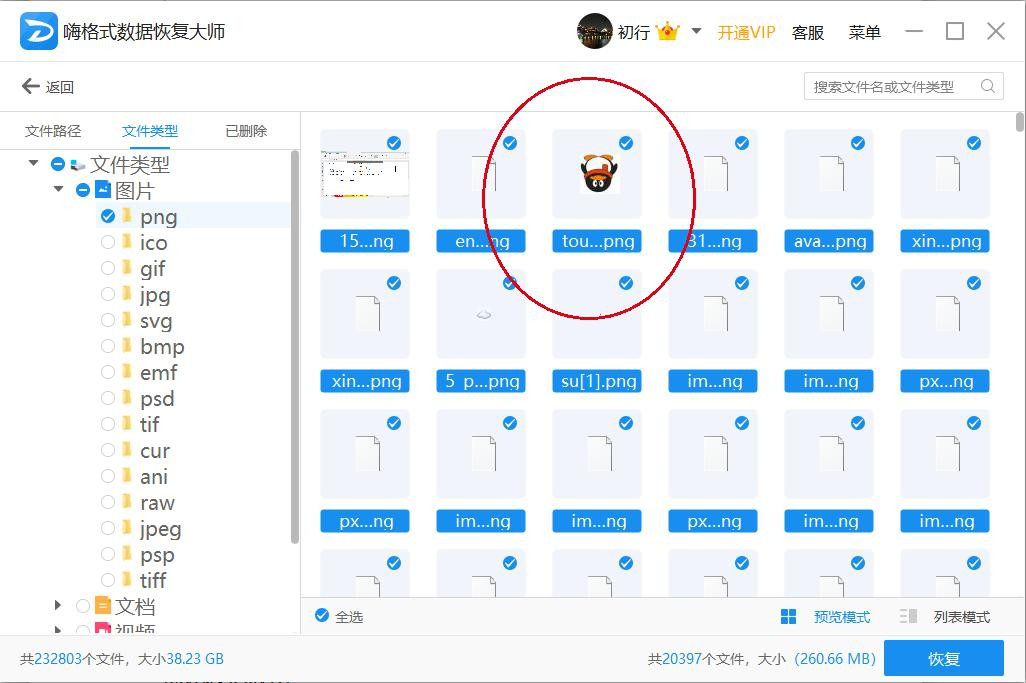
Task: Switch to 文件路径 tab
Action: pyautogui.click(x=53, y=131)
